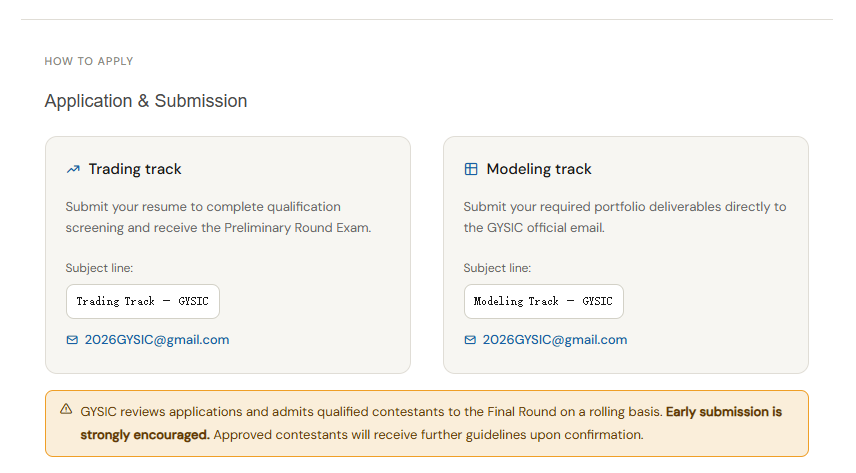
Task: Click the envelope icon in Trading track card
Action: [72, 340]
